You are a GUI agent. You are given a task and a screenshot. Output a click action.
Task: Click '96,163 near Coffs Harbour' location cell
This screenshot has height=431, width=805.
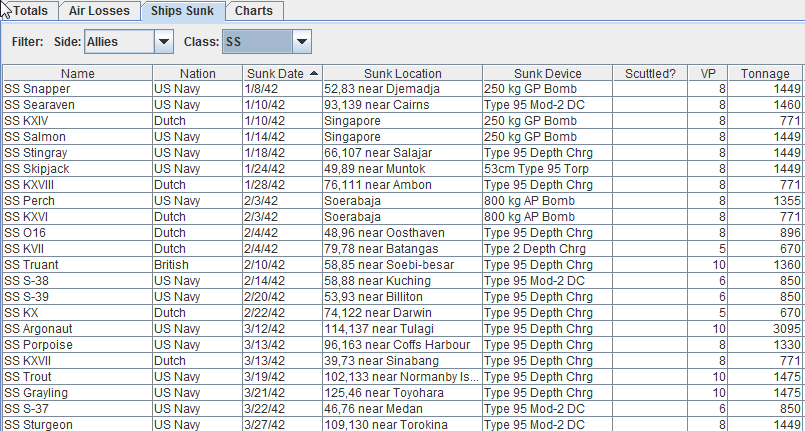click(x=403, y=345)
